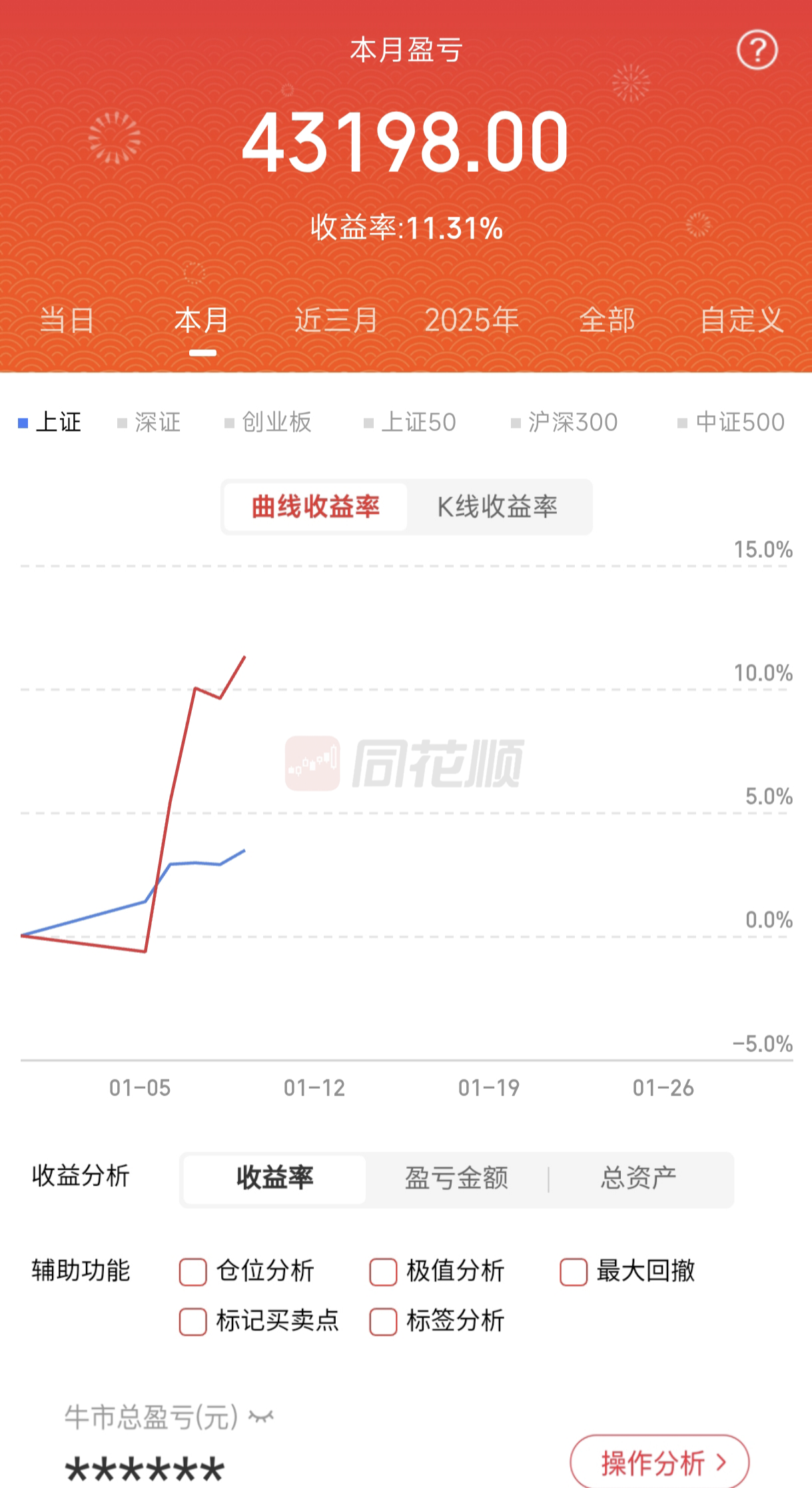Viewport: 812px width, 1488px height.
Task: Enable the 仓位分析 checkbox
Action: (x=193, y=1271)
